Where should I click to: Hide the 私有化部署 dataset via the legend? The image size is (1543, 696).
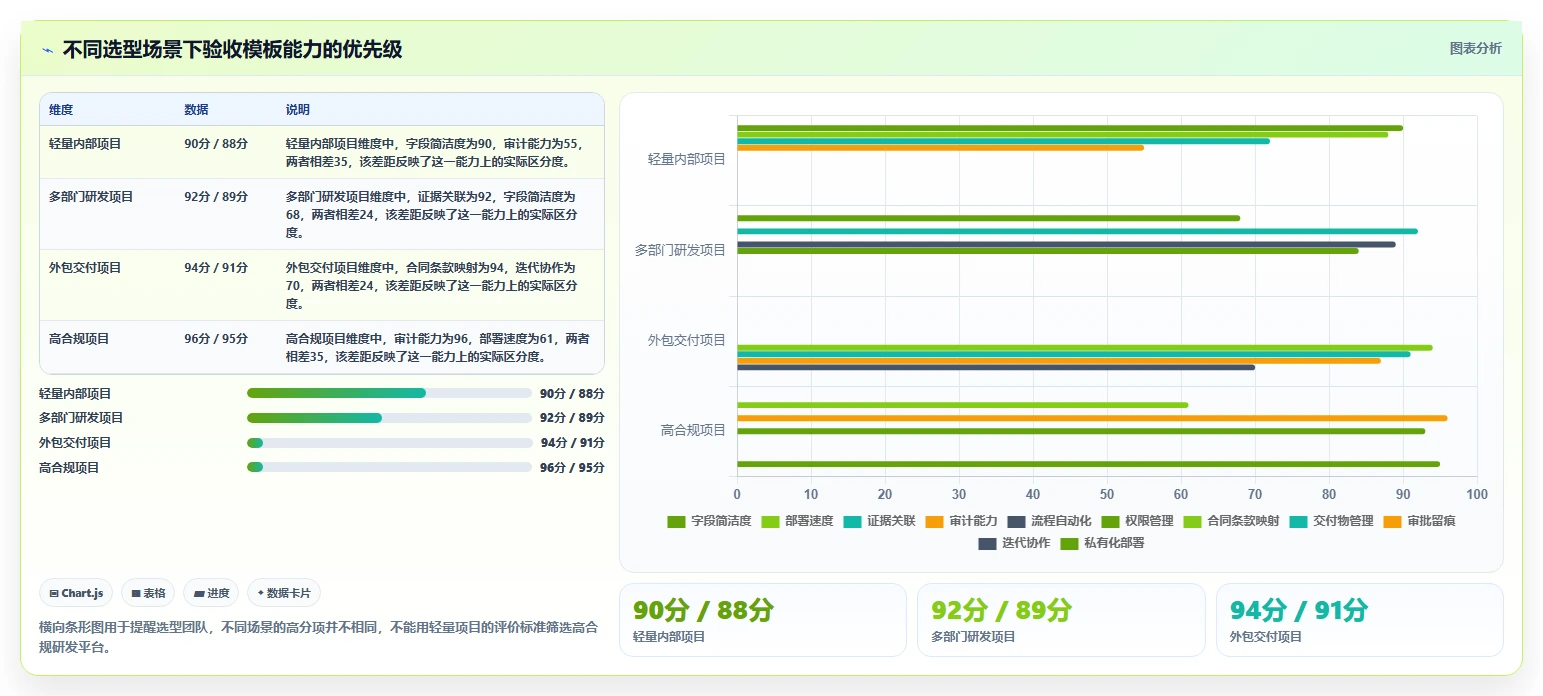[1102, 543]
